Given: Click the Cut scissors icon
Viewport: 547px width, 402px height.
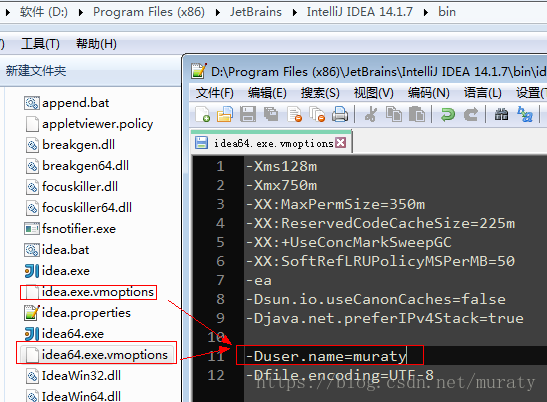Looking at the screenshot, I should (370, 114).
